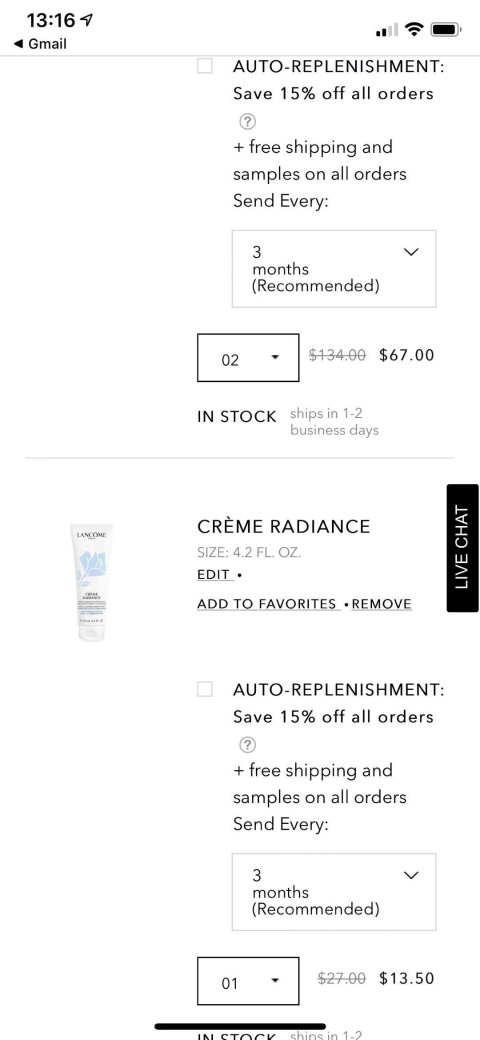Viewport: 480px width, 1040px height.
Task: Open the first 3 months frequency dropdown
Action: pyautogui.click(x=334, y=269)
